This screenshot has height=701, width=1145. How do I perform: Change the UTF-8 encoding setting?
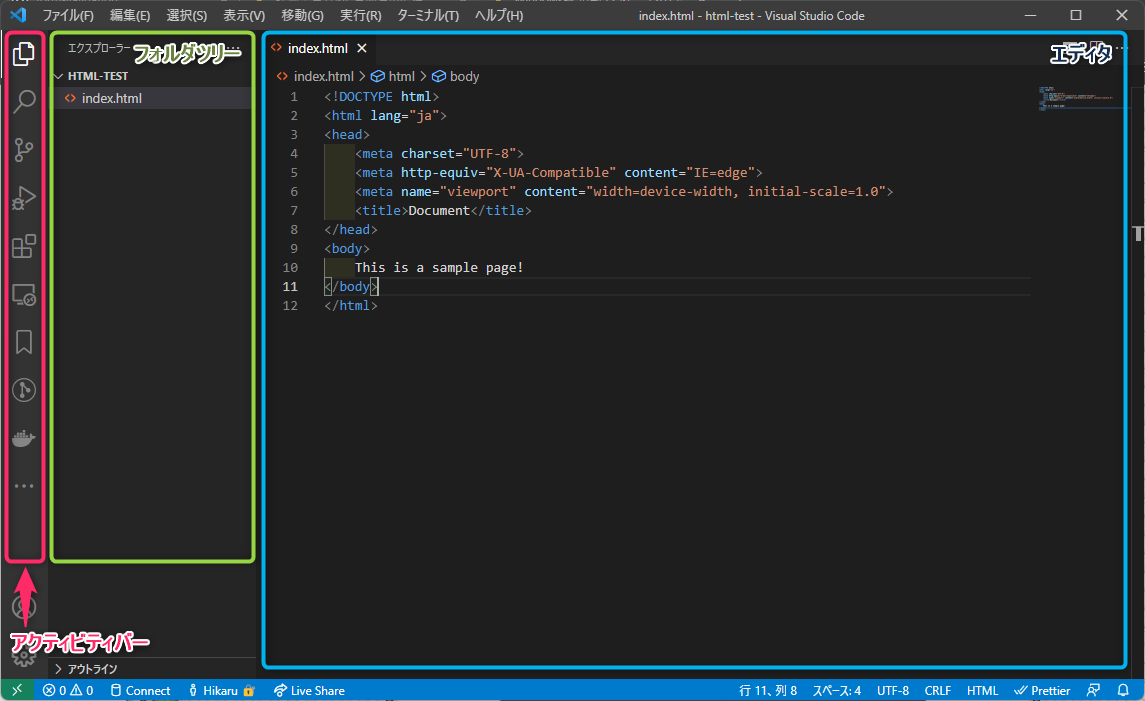click(892, 690)
